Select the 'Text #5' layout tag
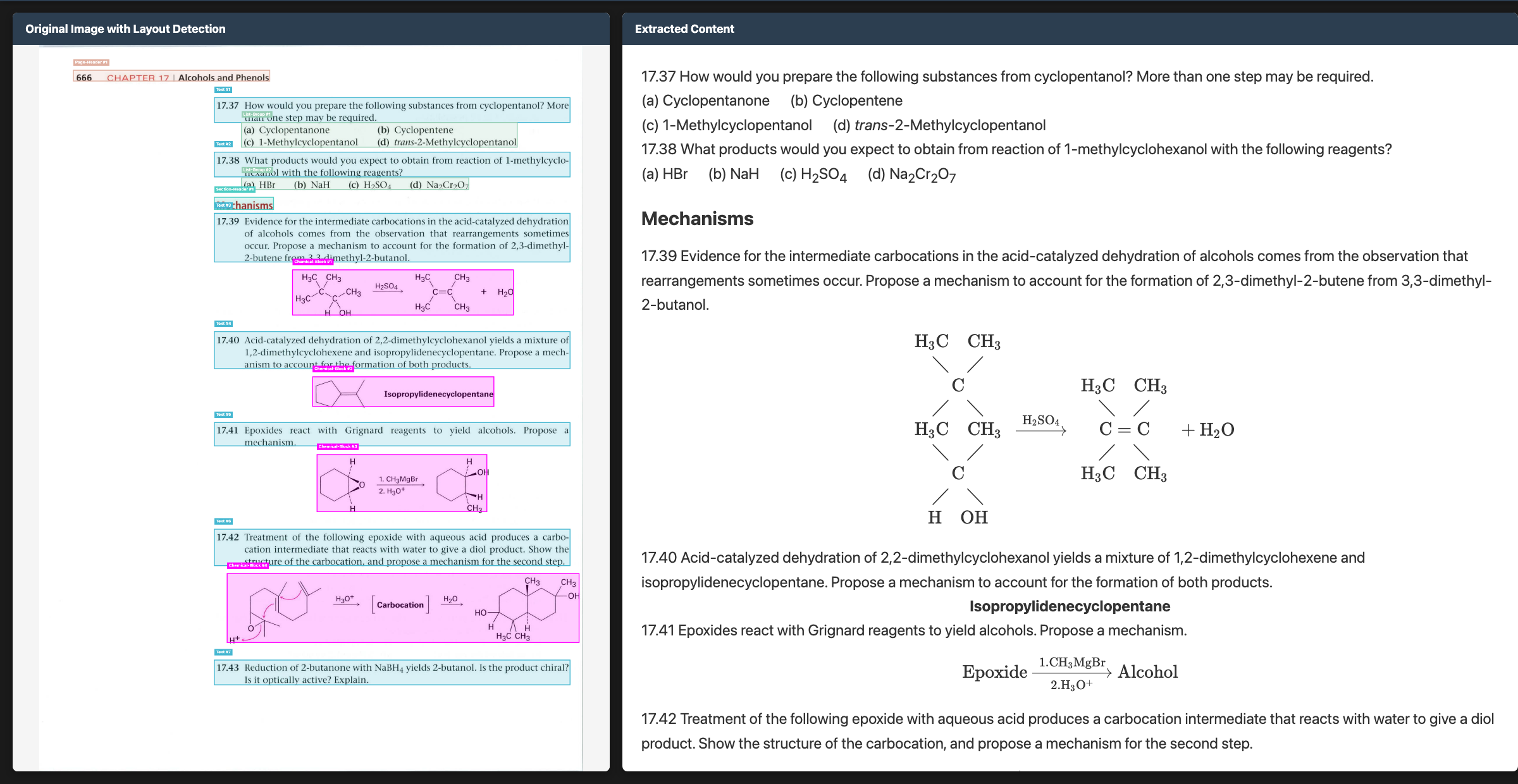The width and height of the screenshot is (1518, 784). point(223,415)
